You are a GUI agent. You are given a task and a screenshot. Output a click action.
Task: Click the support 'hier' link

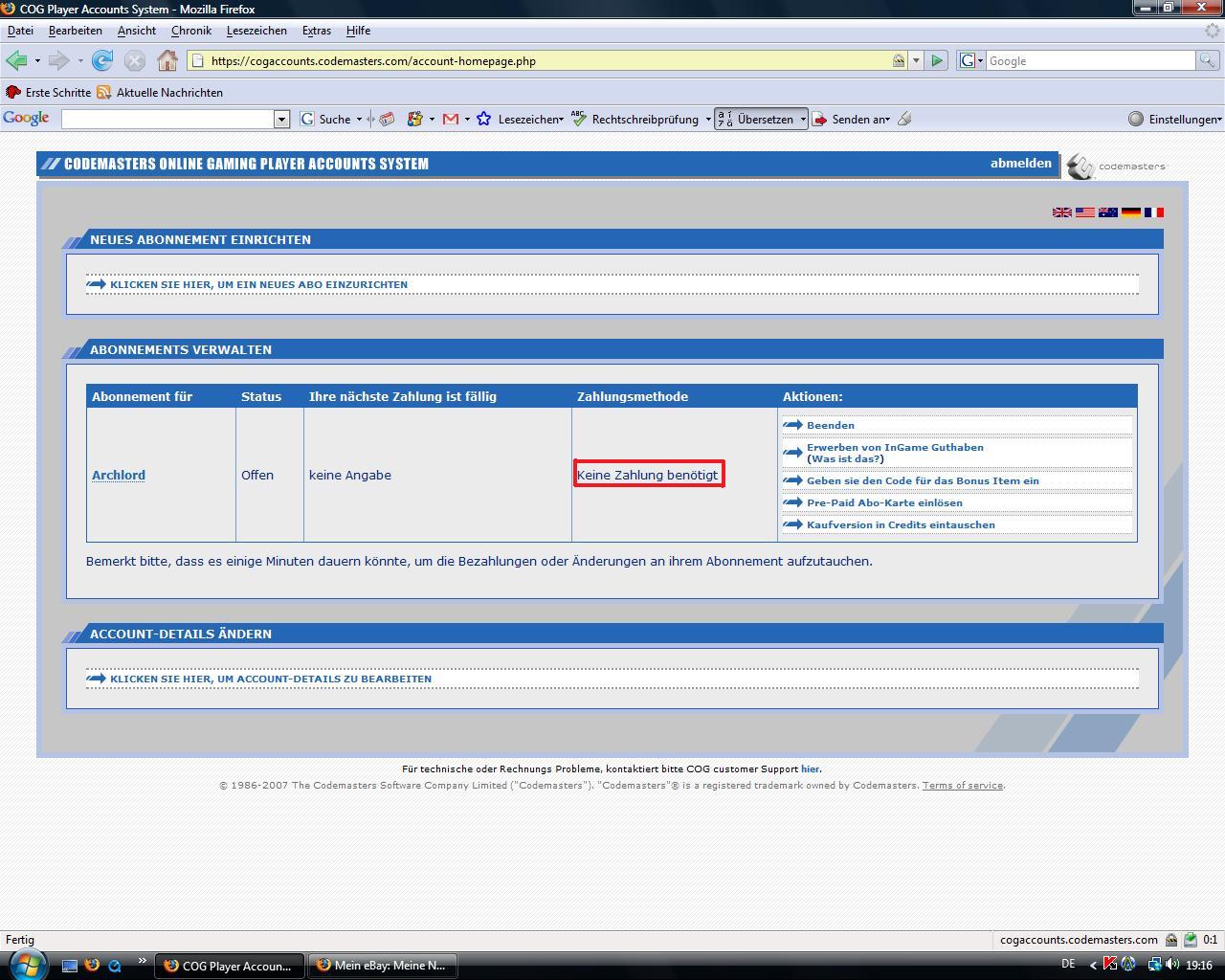pyautogui.click(x=810, y=768)
